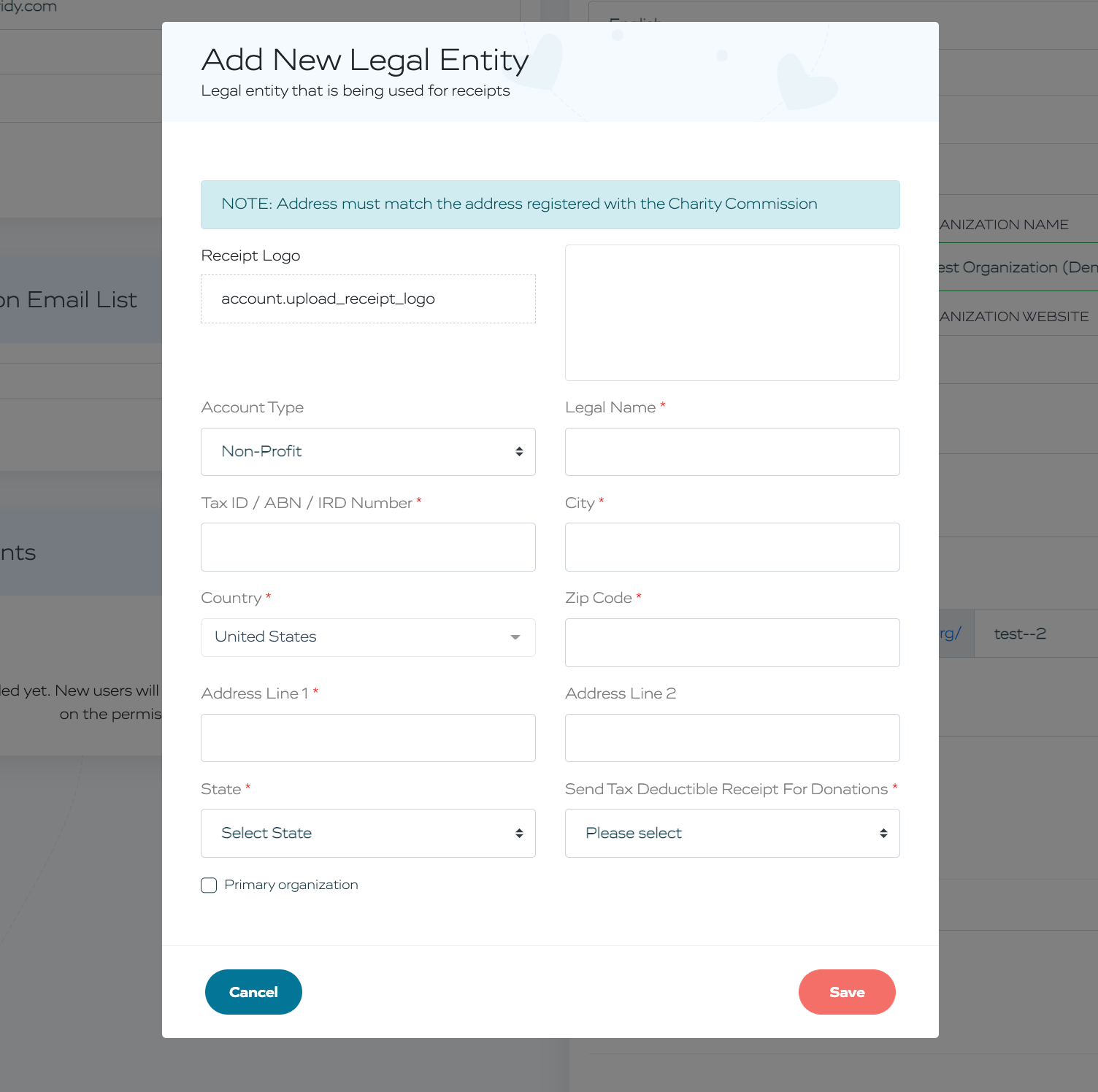The height and width of the screenshot is (1092, 1098).
Task: Click the Select State arrows icon
Action: [x=519, y=834]
